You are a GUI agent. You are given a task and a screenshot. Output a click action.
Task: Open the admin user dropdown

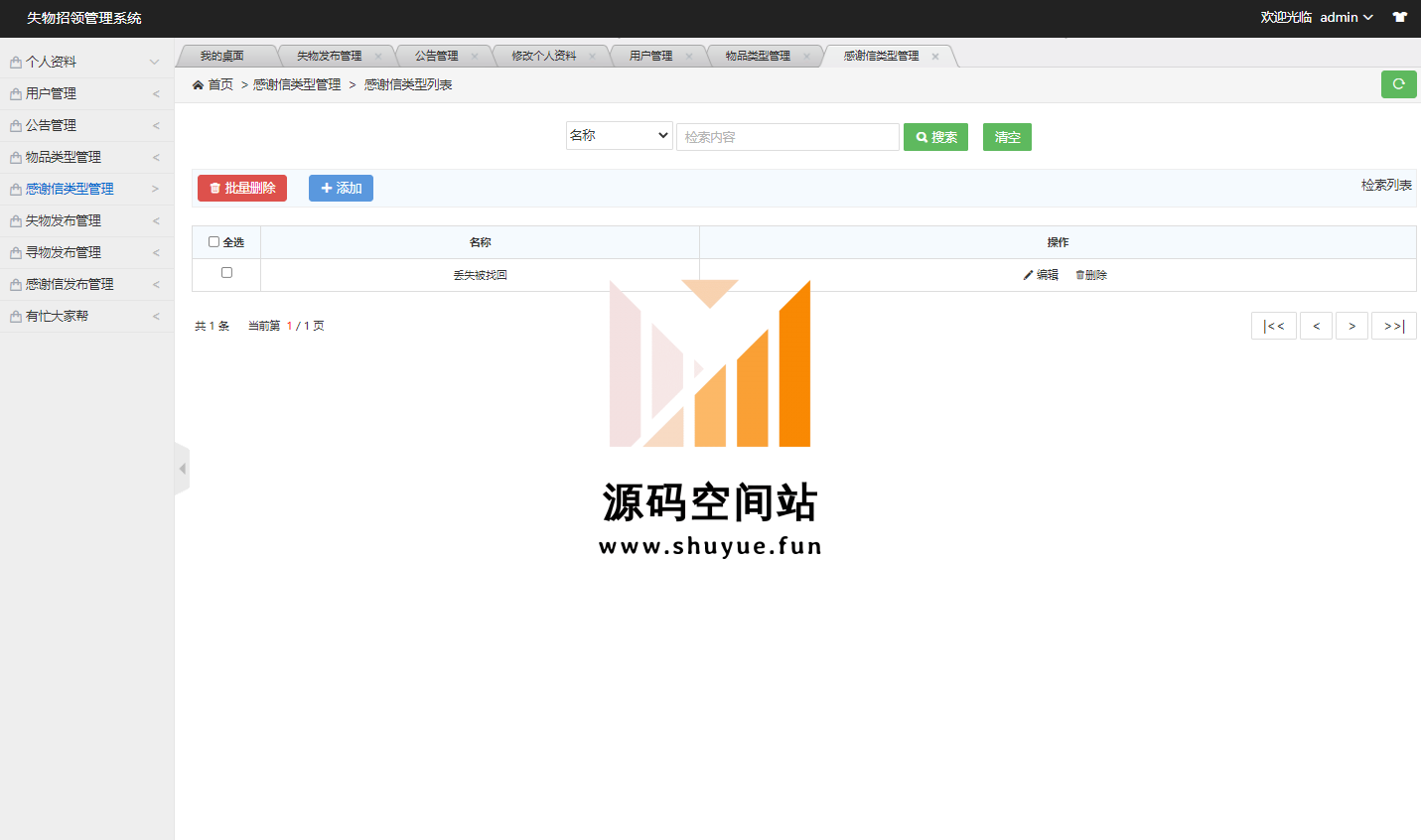tap(1347, 17)
